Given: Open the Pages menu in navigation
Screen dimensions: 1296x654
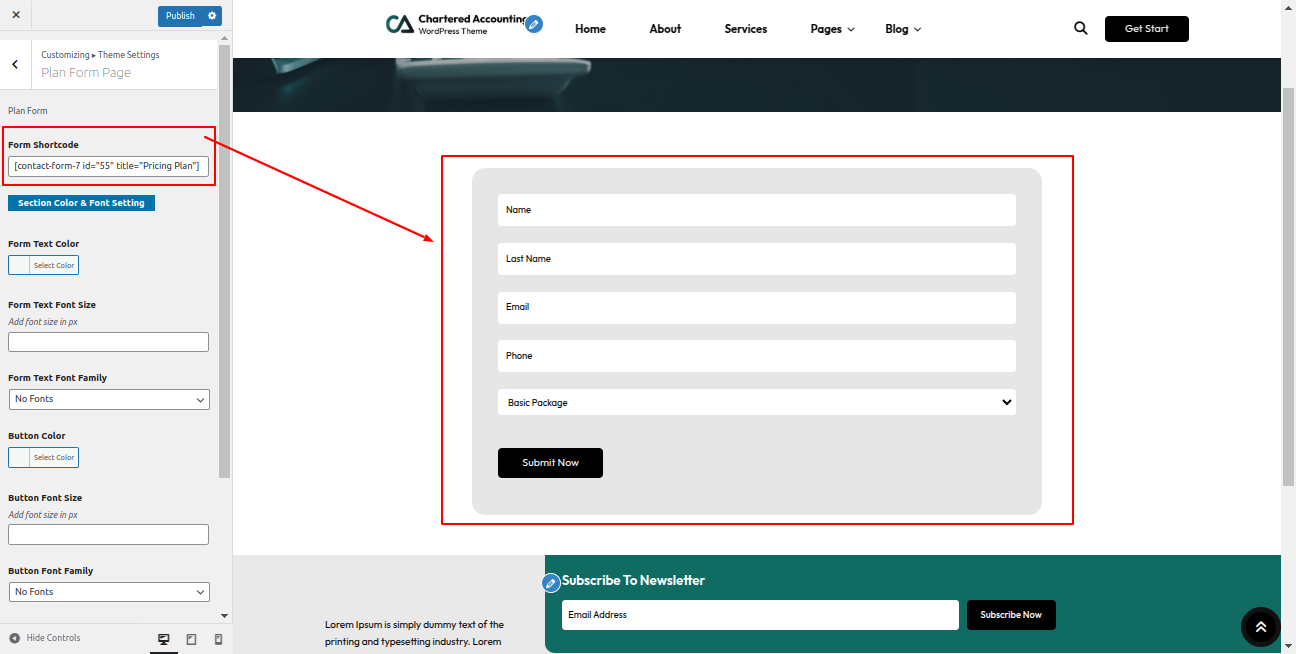Looking at the screenshot, I should coord(832,29).
